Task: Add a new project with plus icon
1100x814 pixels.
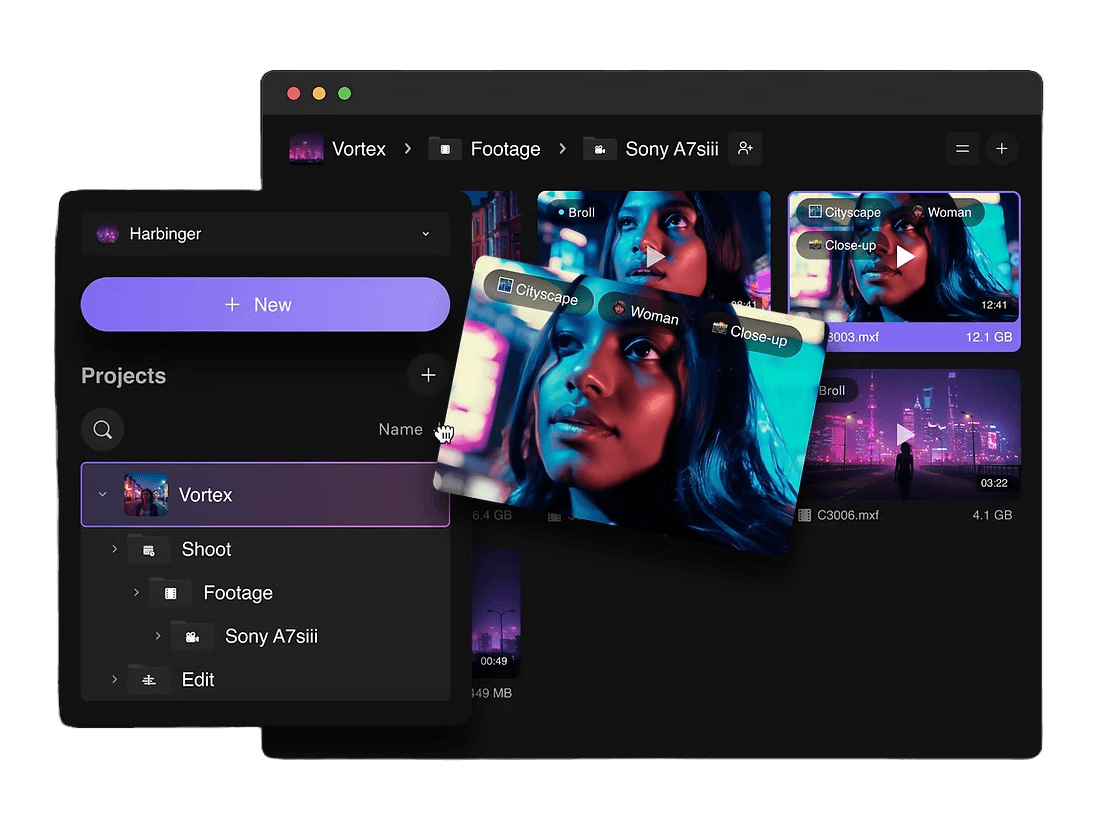Action: 428,375
